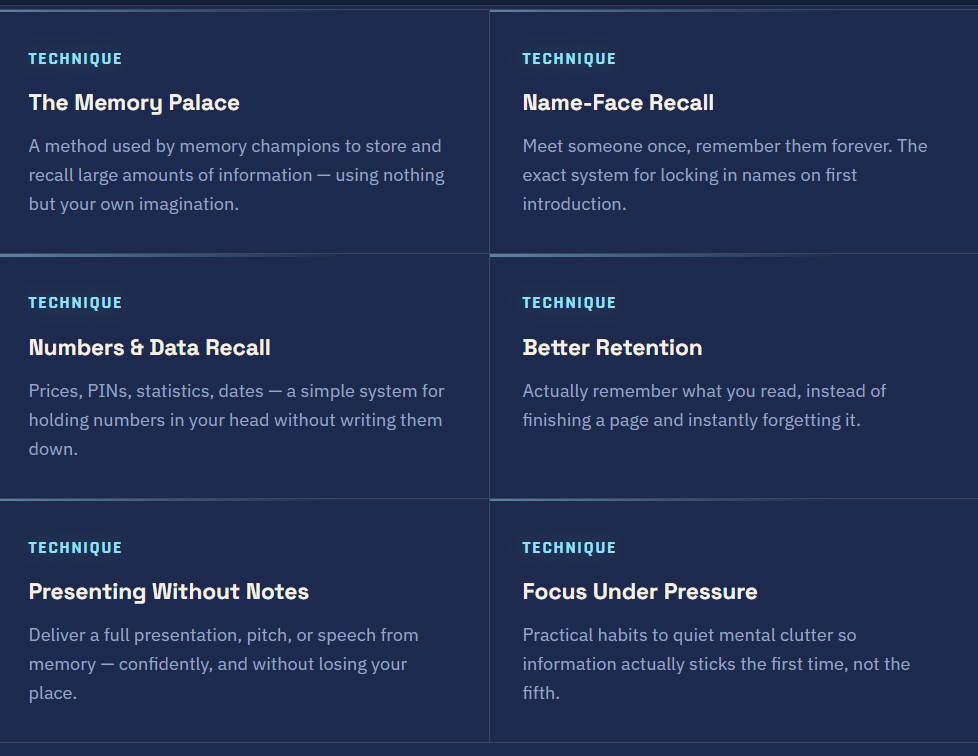Select the Presenting Without Notes heading
Viewport: 978px width, 756px height.
(x=169, y=591)
